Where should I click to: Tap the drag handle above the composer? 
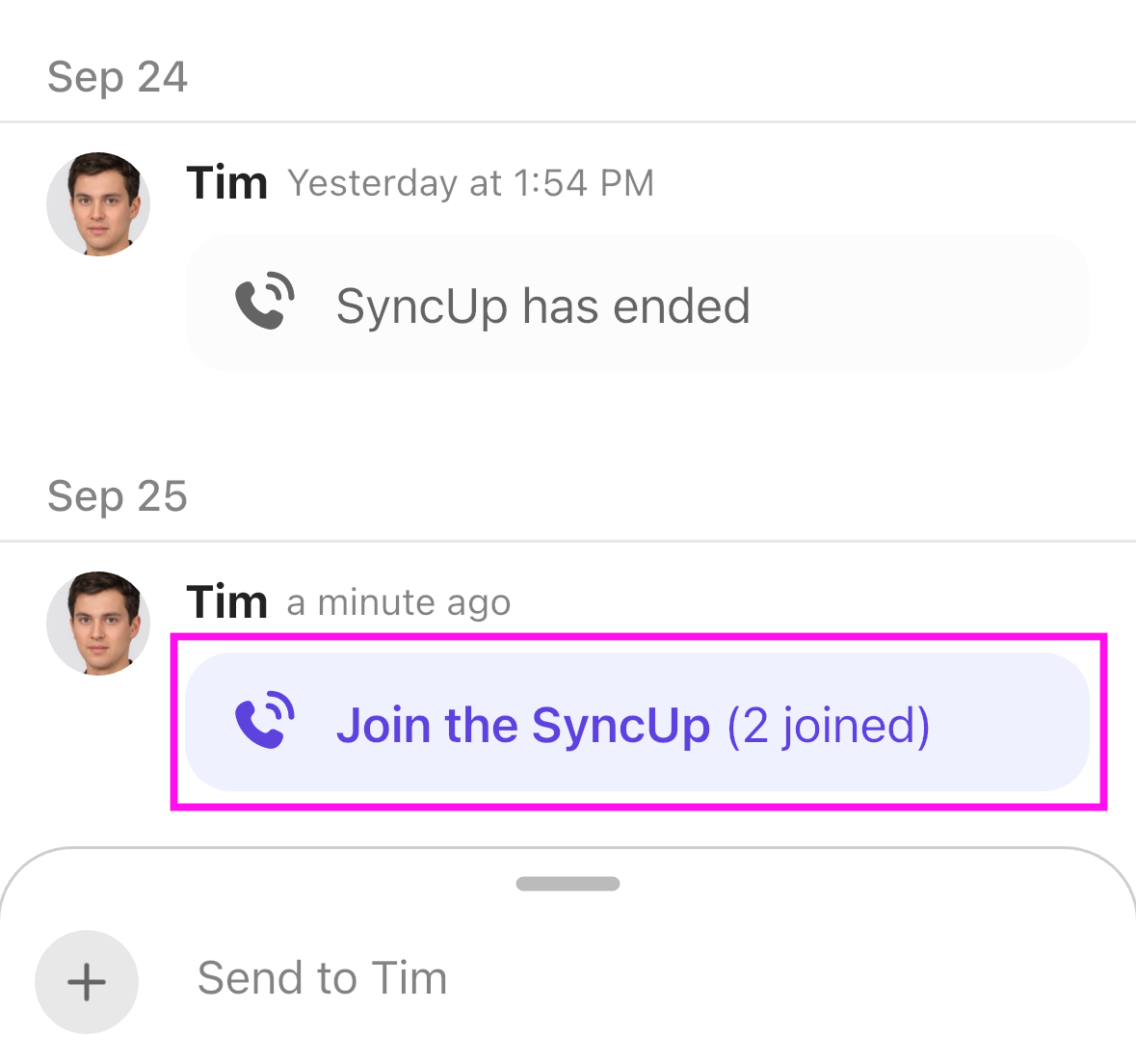tap(568, 882)
